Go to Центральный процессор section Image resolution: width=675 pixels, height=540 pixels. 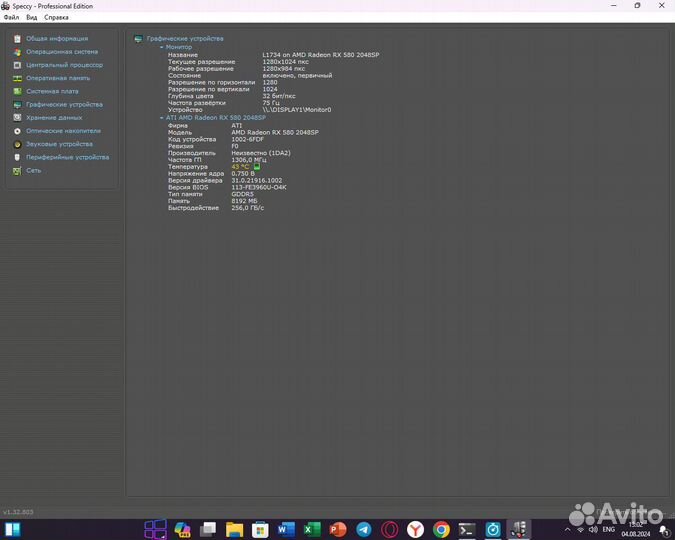point(64,65)
